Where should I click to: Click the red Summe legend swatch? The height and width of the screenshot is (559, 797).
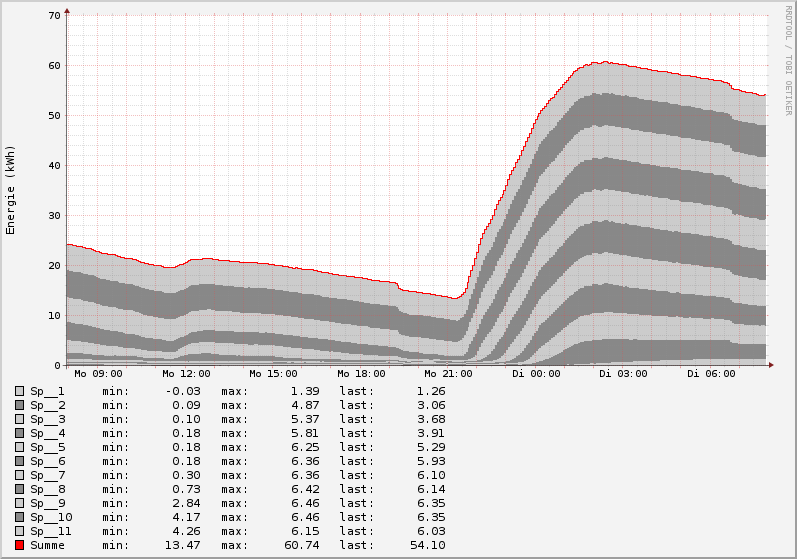point(19,545)
